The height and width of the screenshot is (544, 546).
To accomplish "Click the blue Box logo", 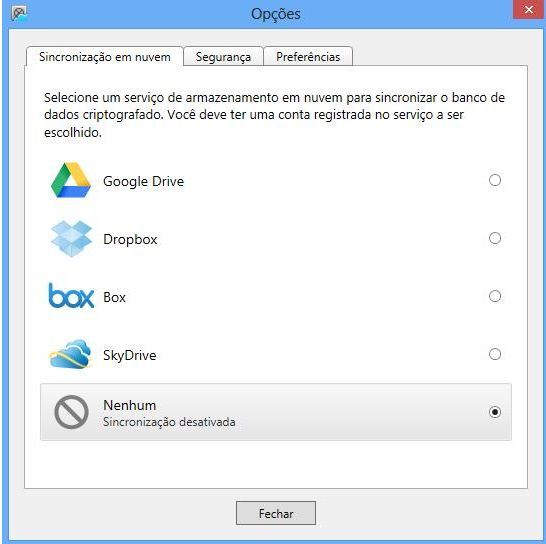I will click(x=71, y=296).
